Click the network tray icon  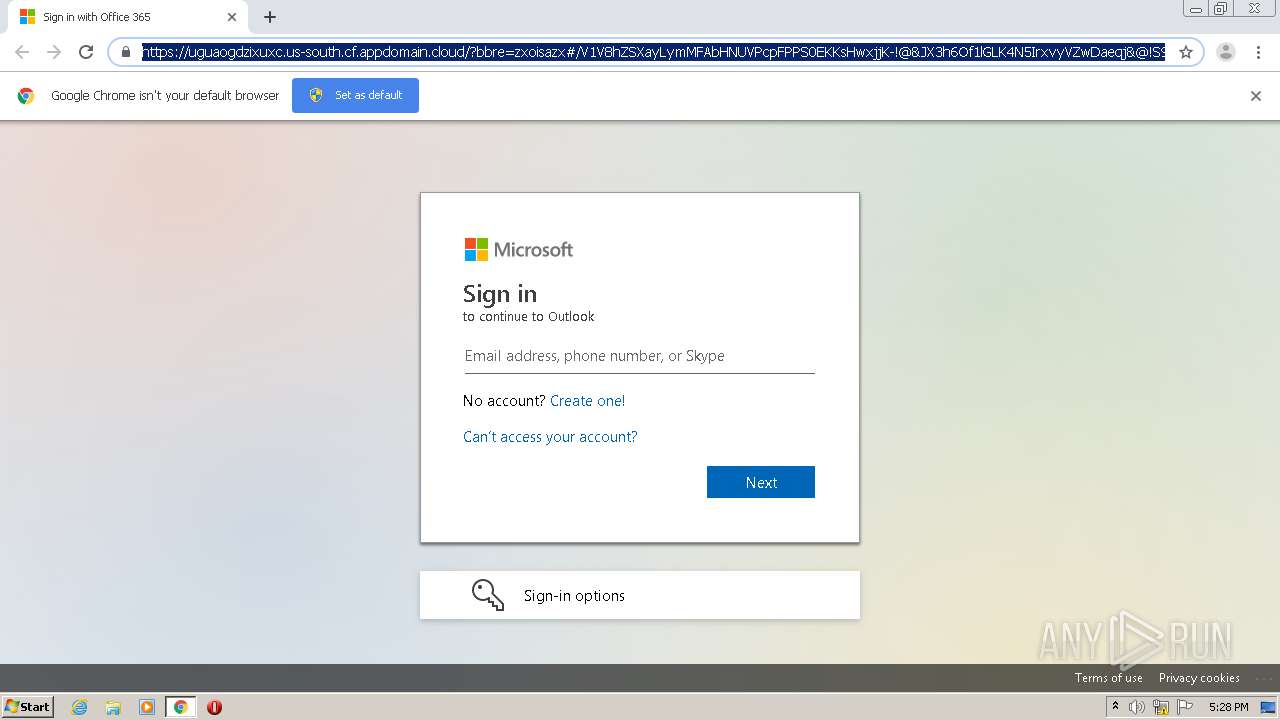pyautogui.click(x=1161, y=707)
